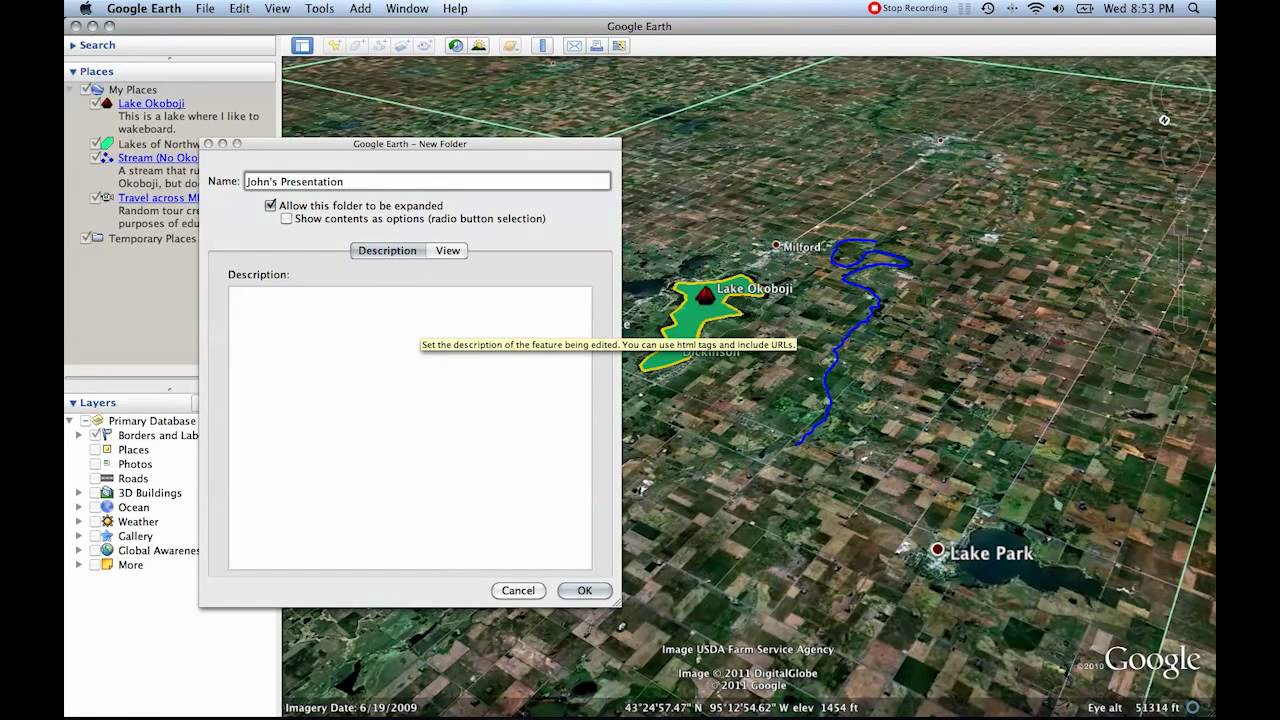
Task: Open the Add menu
Action: coord(361,8)
